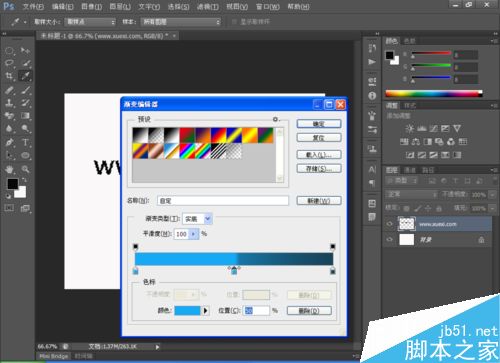
Task: Switch to the 色板 swatches tab
Action: (410, 41)
